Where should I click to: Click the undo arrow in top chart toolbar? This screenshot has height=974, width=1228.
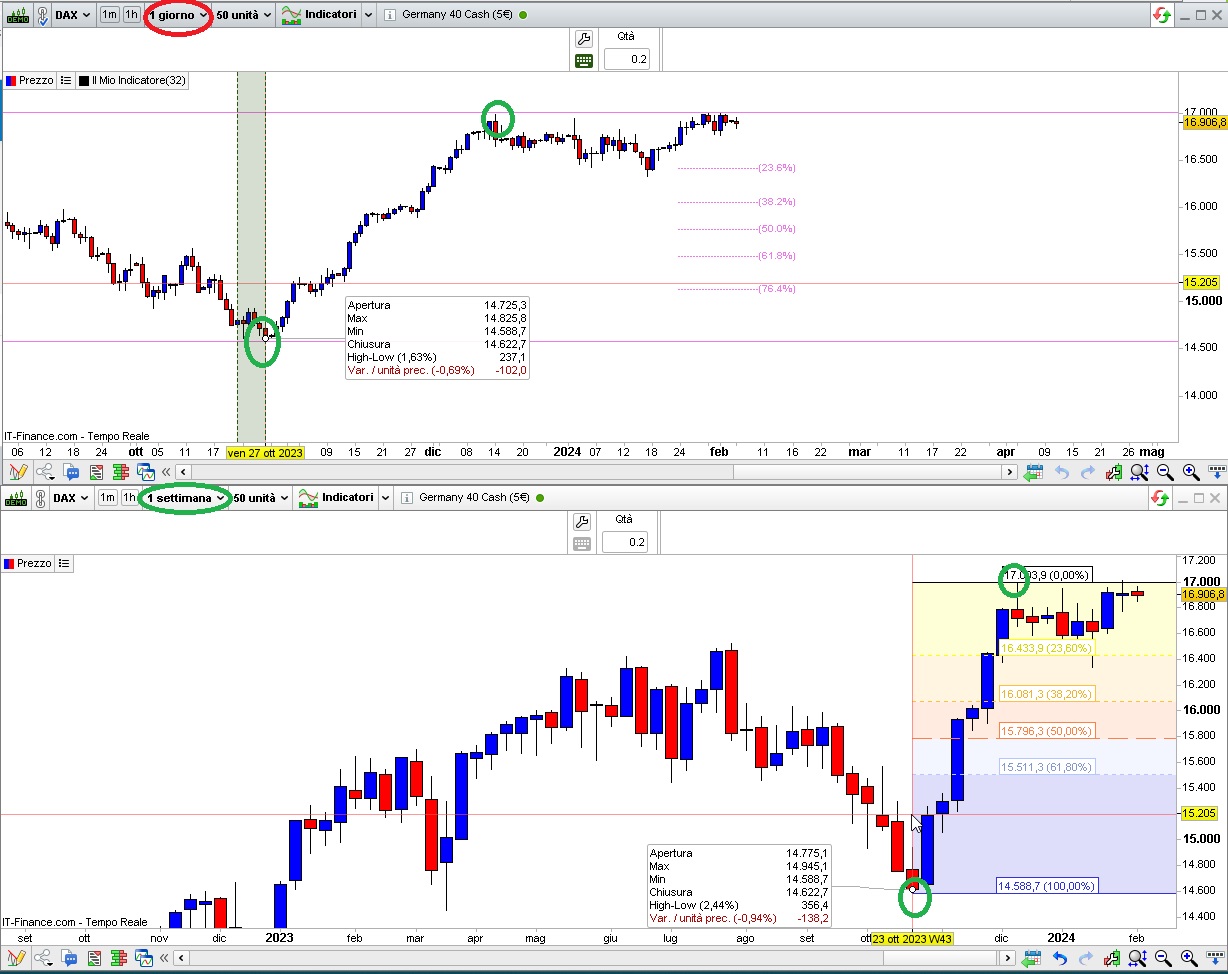(1061, 472)
